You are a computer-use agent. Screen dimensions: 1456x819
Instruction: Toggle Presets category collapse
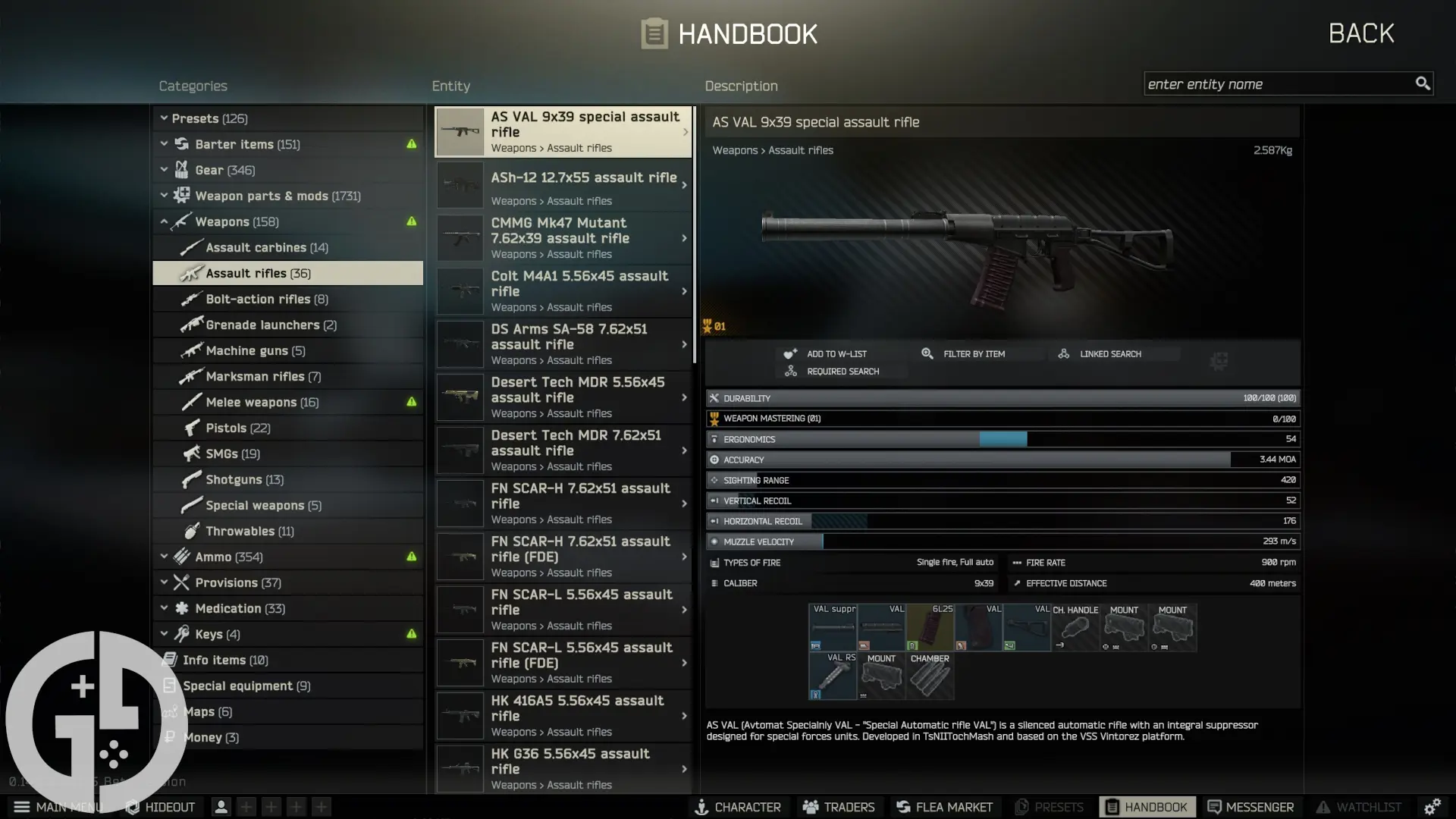pos(163,118)
